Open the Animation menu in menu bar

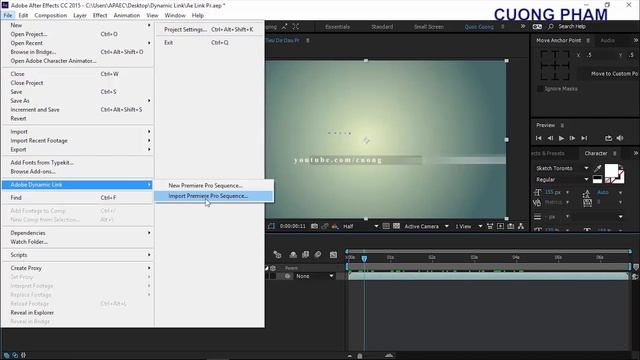tap(127, 15)
